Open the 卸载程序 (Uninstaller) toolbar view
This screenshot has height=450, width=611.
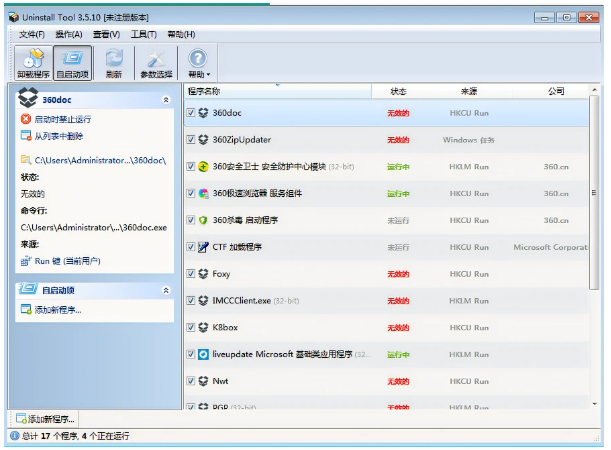[33, 63]
